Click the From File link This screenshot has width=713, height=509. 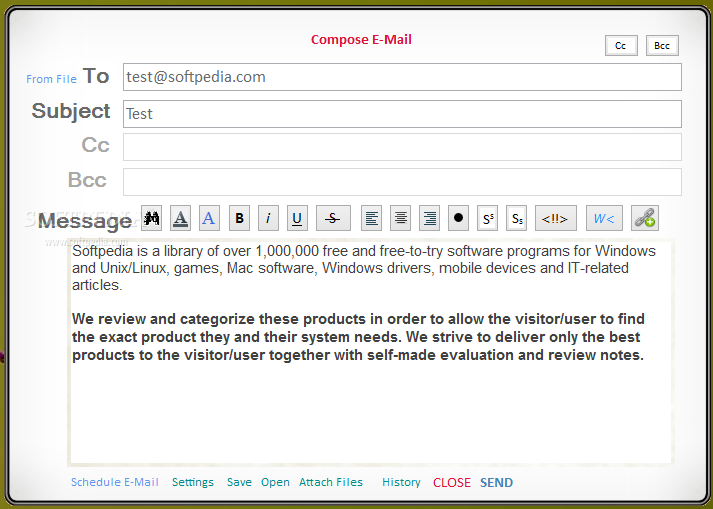tap(51, 79)
